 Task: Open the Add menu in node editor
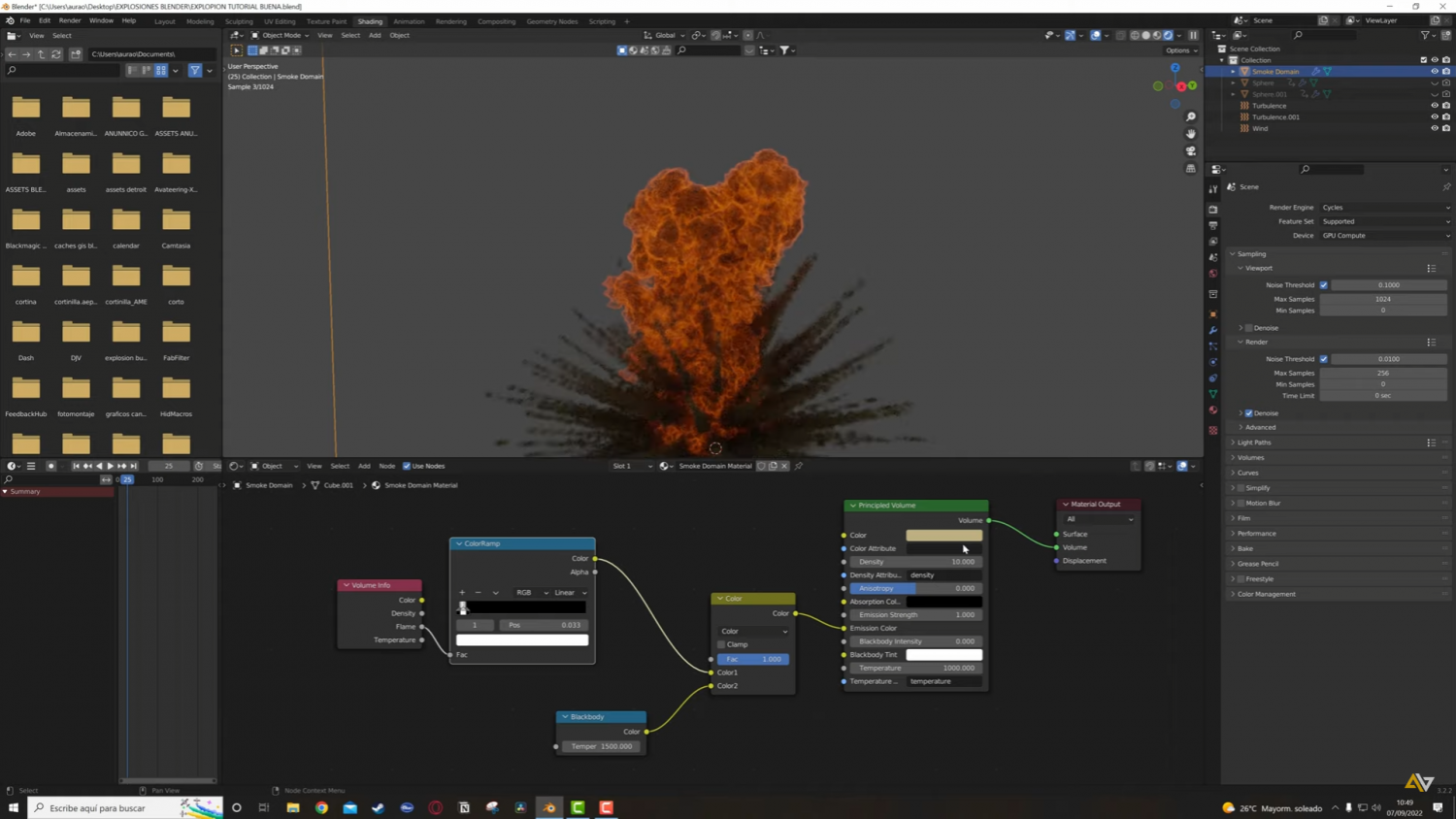pos(364,466)
